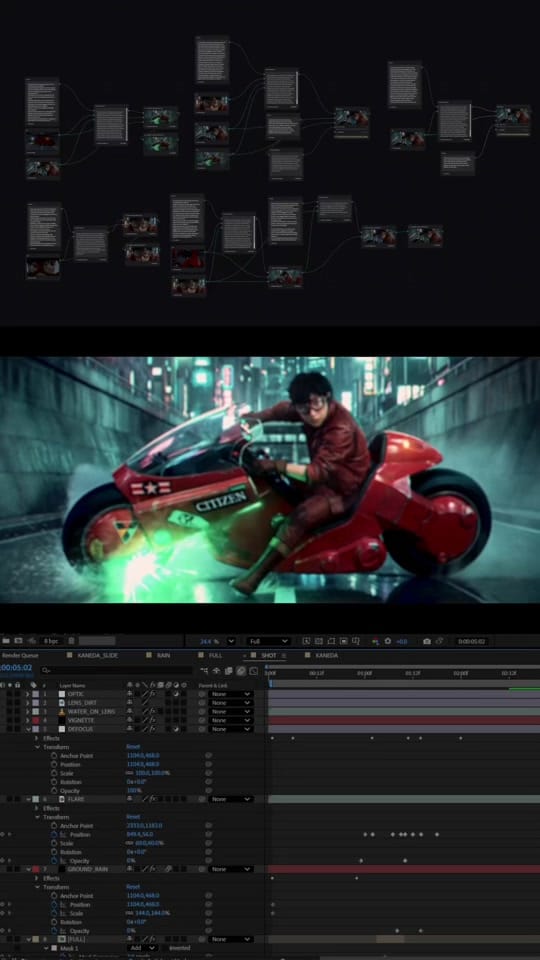This screenshot has height=960, width=540.
Task: Click the color management icon in the viewer bar
Action: (375, 641)
